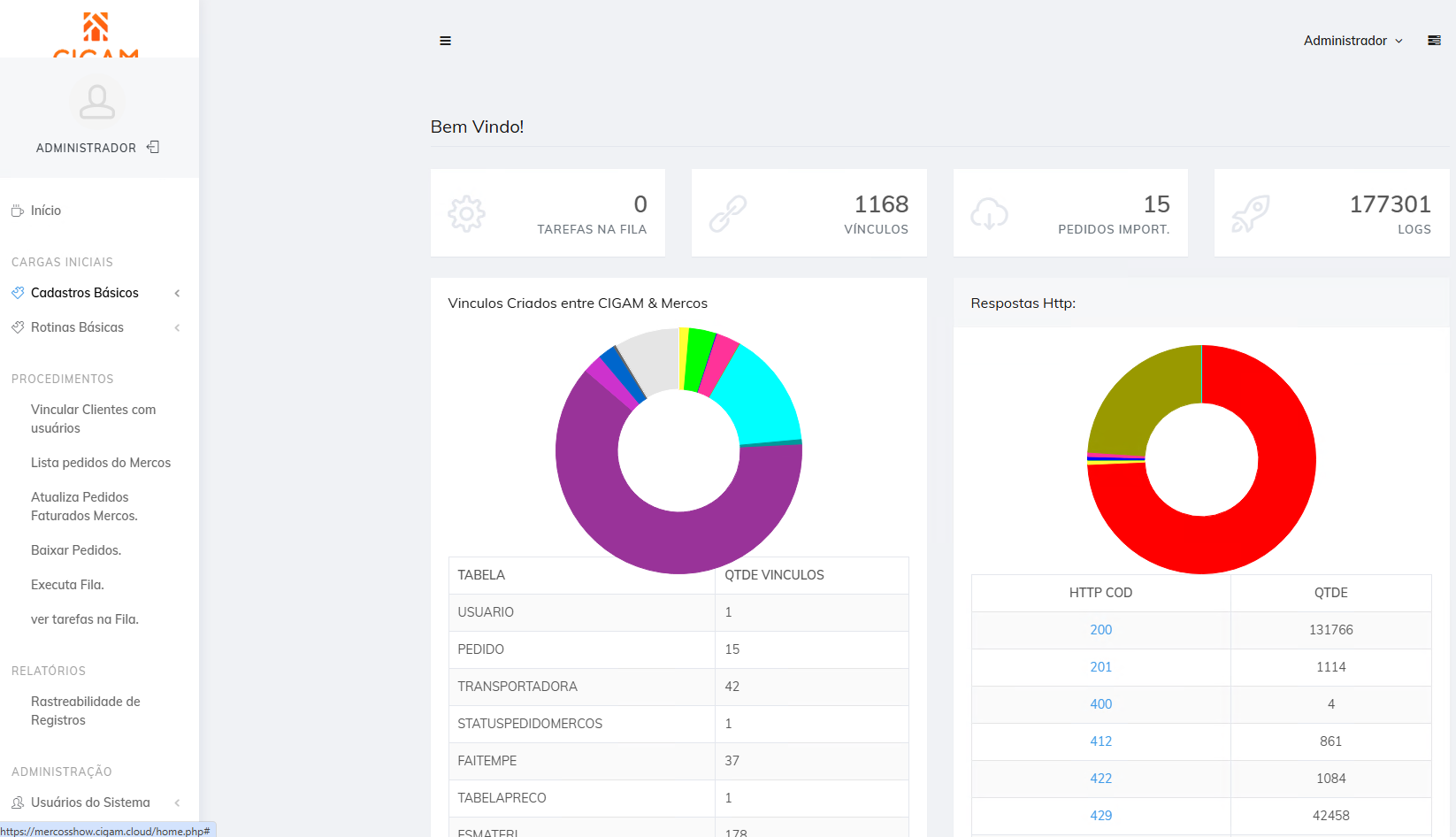Screen dimensions: 1456x837
Task: Open the HTTP code 200 link
Action: pyautogui.click(x=1100, y=630)
